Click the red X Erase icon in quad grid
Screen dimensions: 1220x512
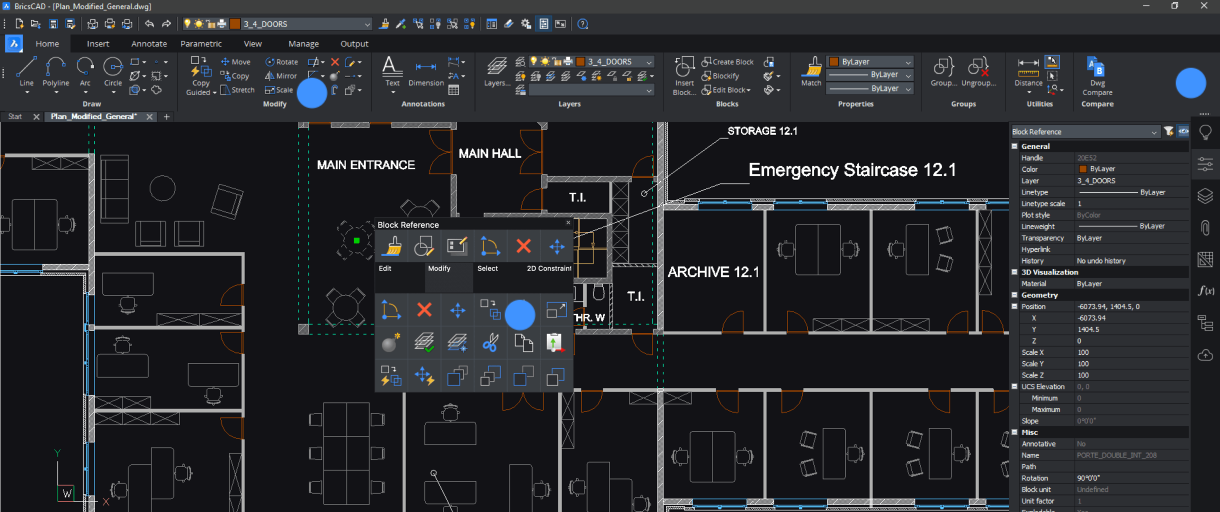point(423,310)
